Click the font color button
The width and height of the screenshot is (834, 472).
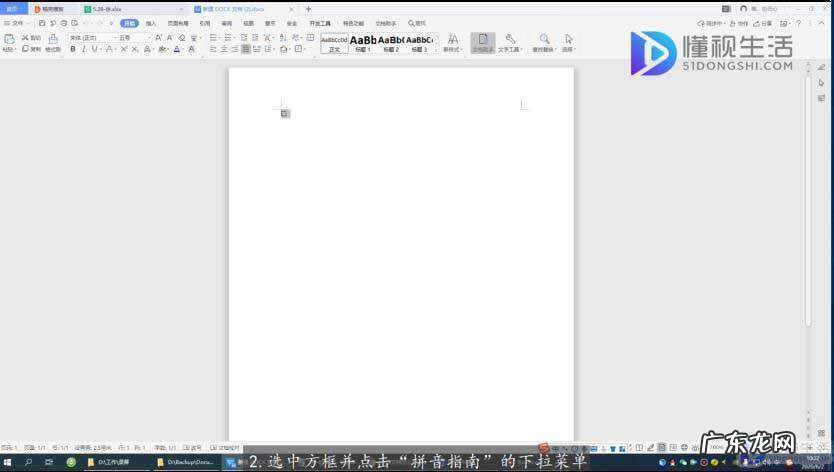pyautogui.click(x=177, y=49)
